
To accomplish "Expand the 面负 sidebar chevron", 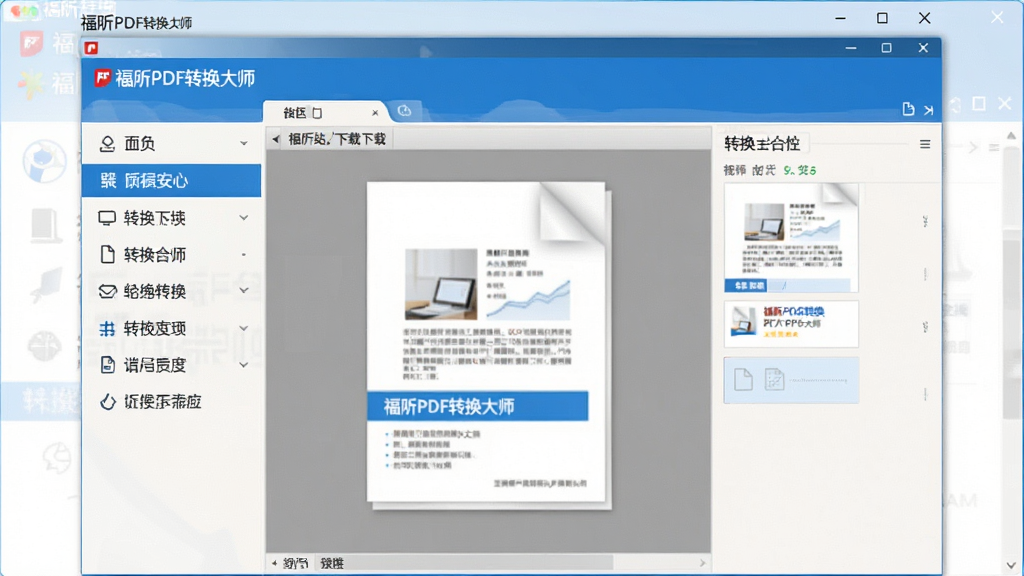I will (244, 143).
